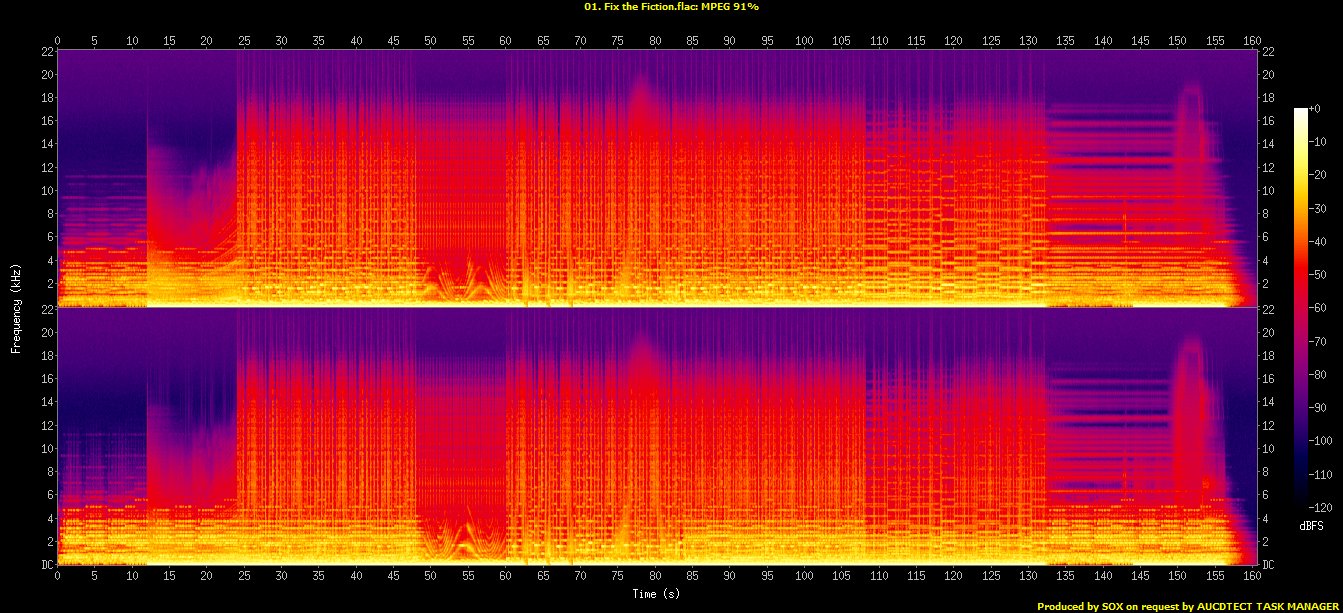Click the 'Frequency (kHz)' vertical axis label
1343x613 pixels.
(16, 306)
